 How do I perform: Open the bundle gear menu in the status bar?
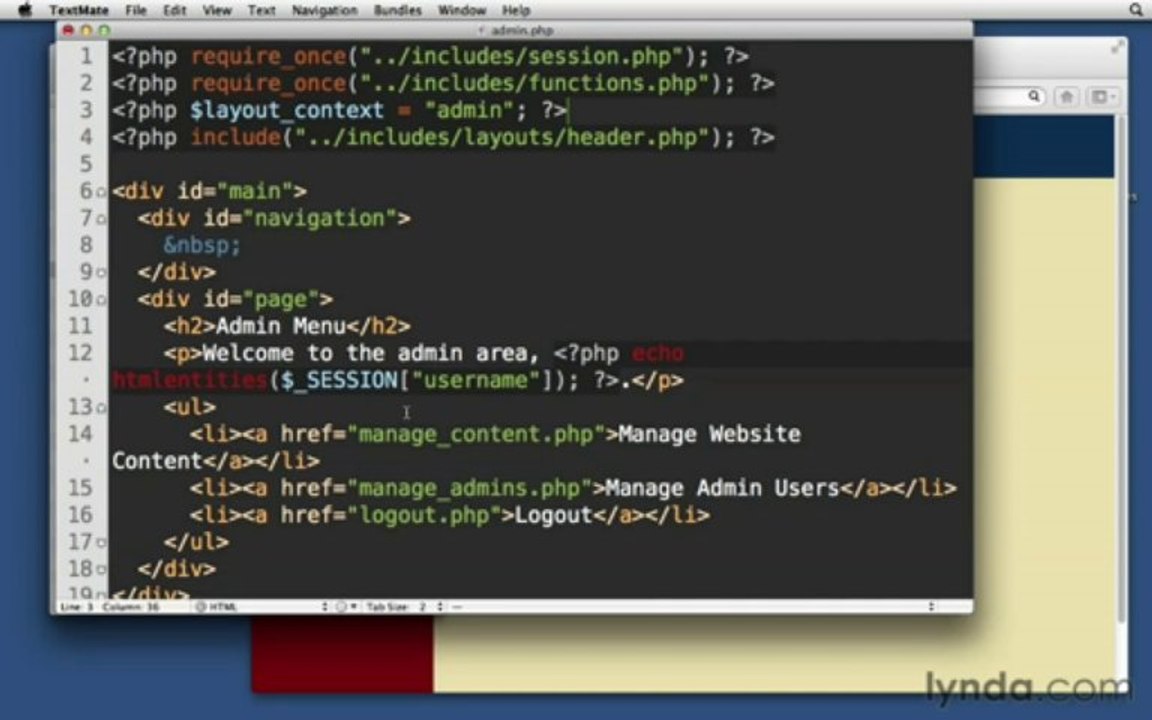pyautogui.click(x=345, y=607)
